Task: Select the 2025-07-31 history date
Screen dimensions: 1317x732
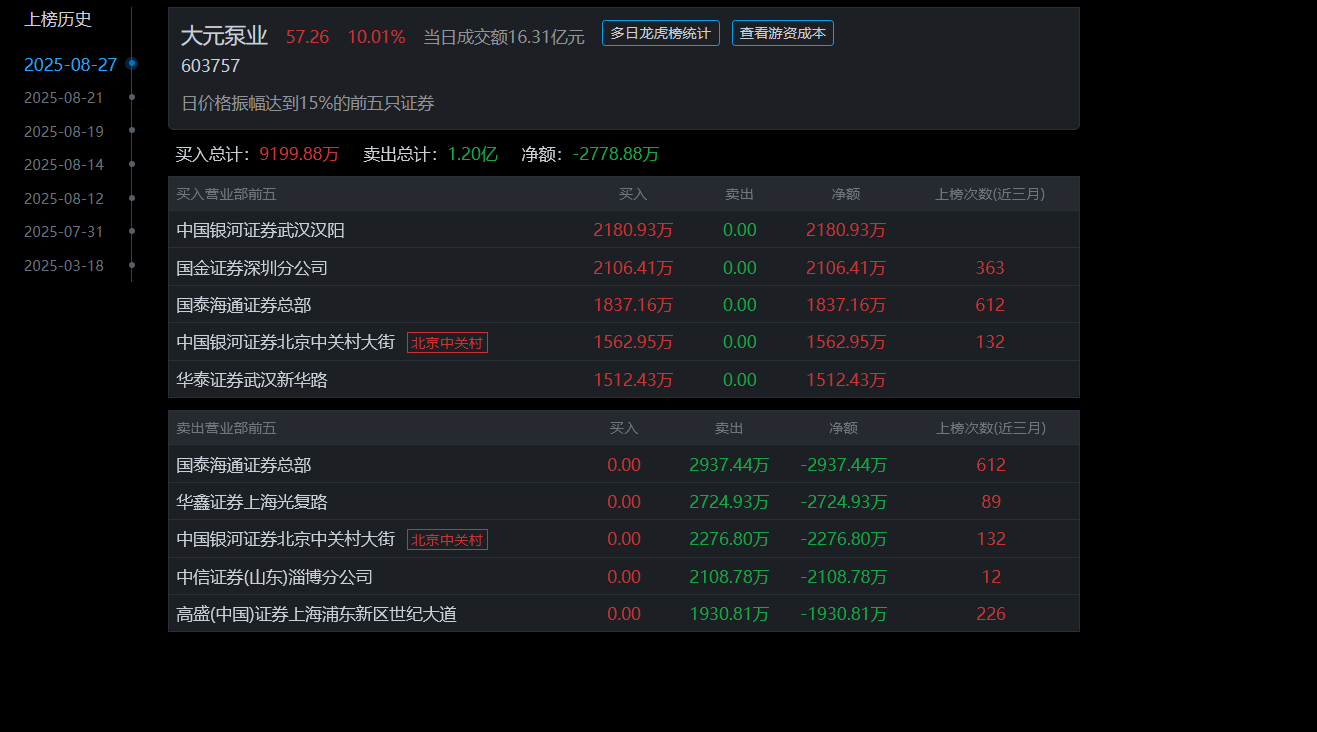Action: (x=63, y=232)
